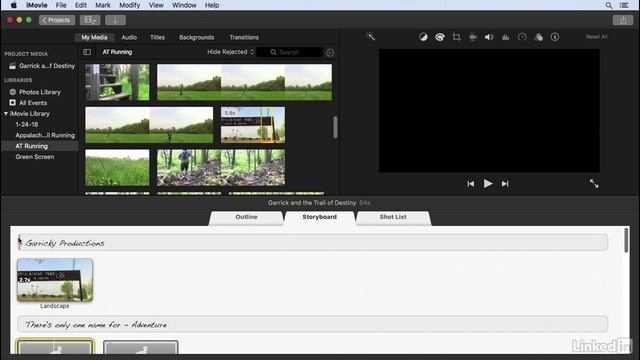
Task: Open the library list view button
Action: [x=90, y=20]
